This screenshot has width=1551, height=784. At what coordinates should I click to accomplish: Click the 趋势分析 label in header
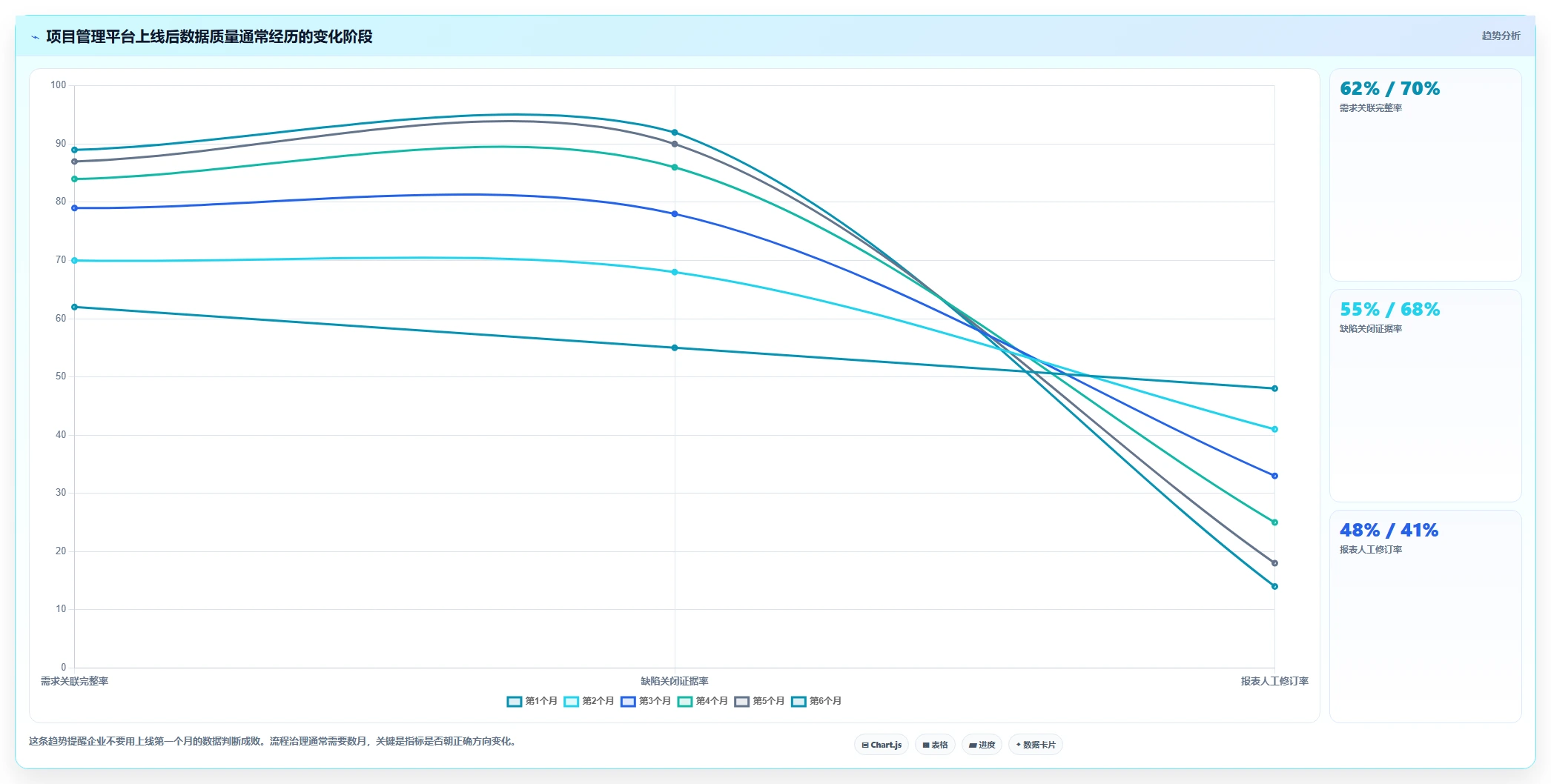click(1501, 36)
